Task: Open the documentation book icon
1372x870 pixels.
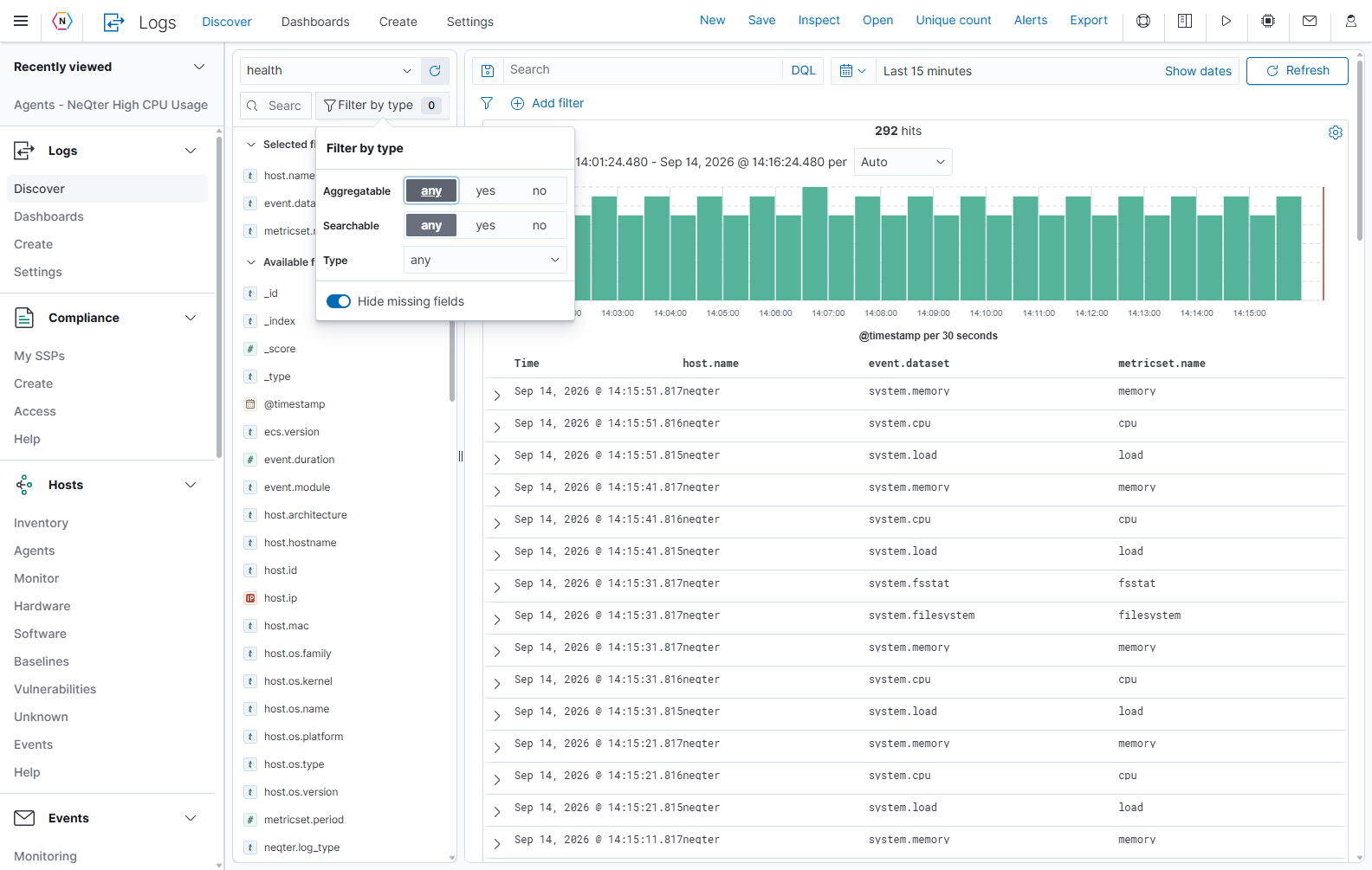Action: click(1185, 21)
